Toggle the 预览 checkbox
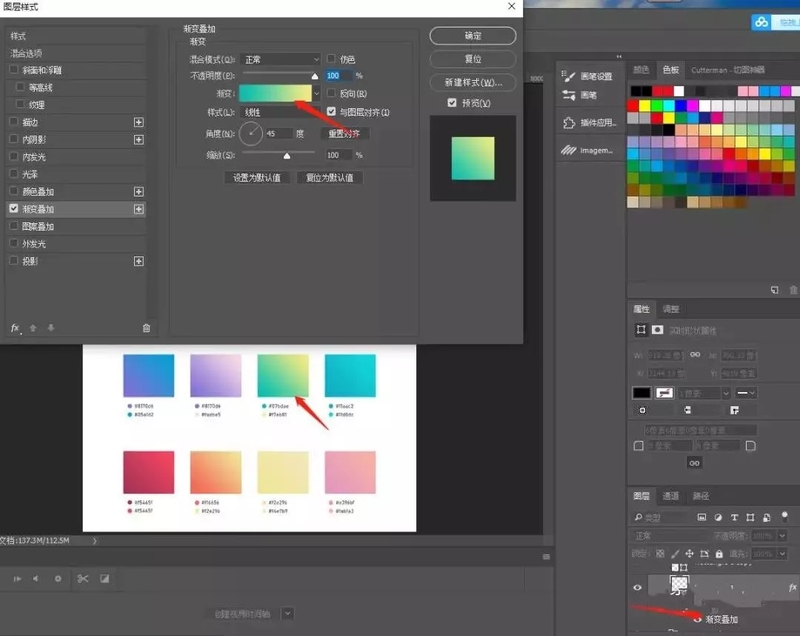800x636 pixels. click(x=452, y=103)
